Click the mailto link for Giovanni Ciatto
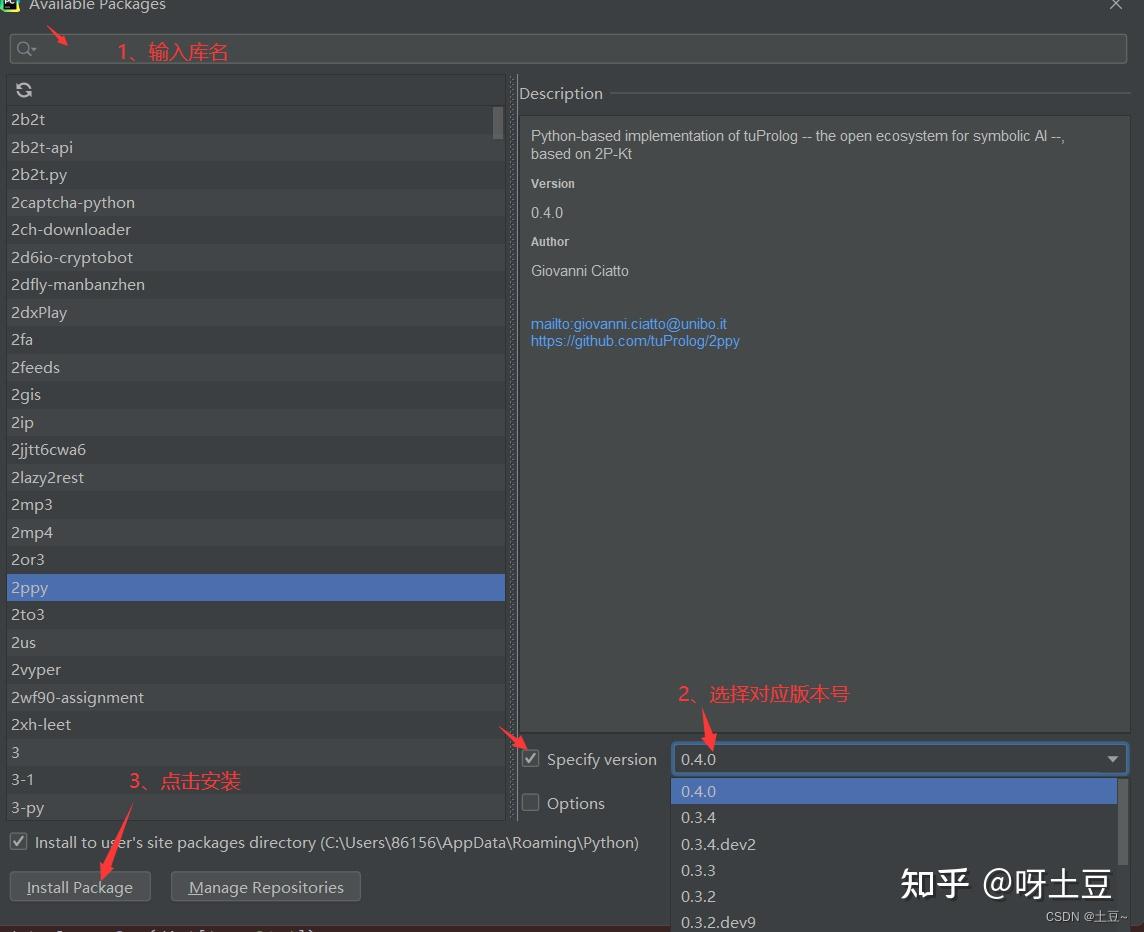Screen dimensions: 1144x932 pos(628,323)
